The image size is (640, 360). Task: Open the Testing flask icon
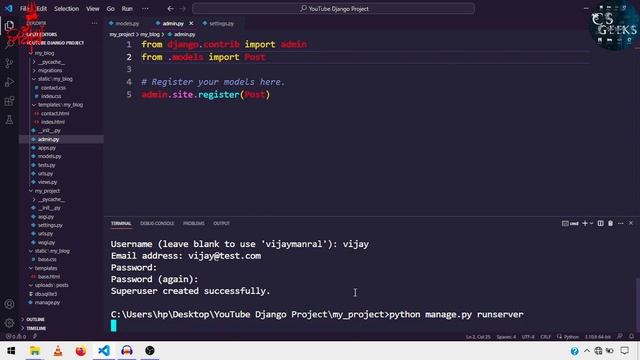pos(9,120)
